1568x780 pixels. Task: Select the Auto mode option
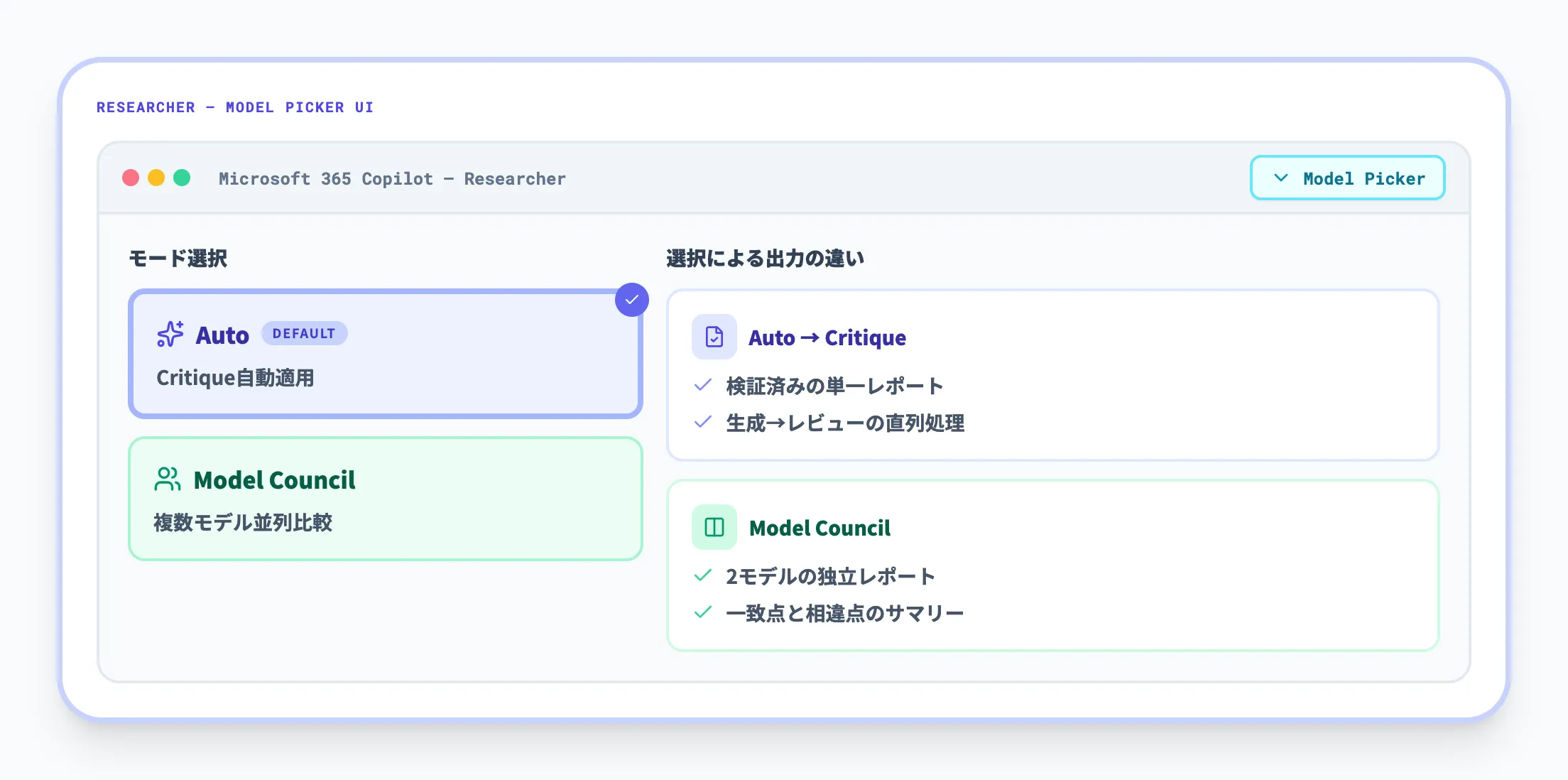point(385,353)
